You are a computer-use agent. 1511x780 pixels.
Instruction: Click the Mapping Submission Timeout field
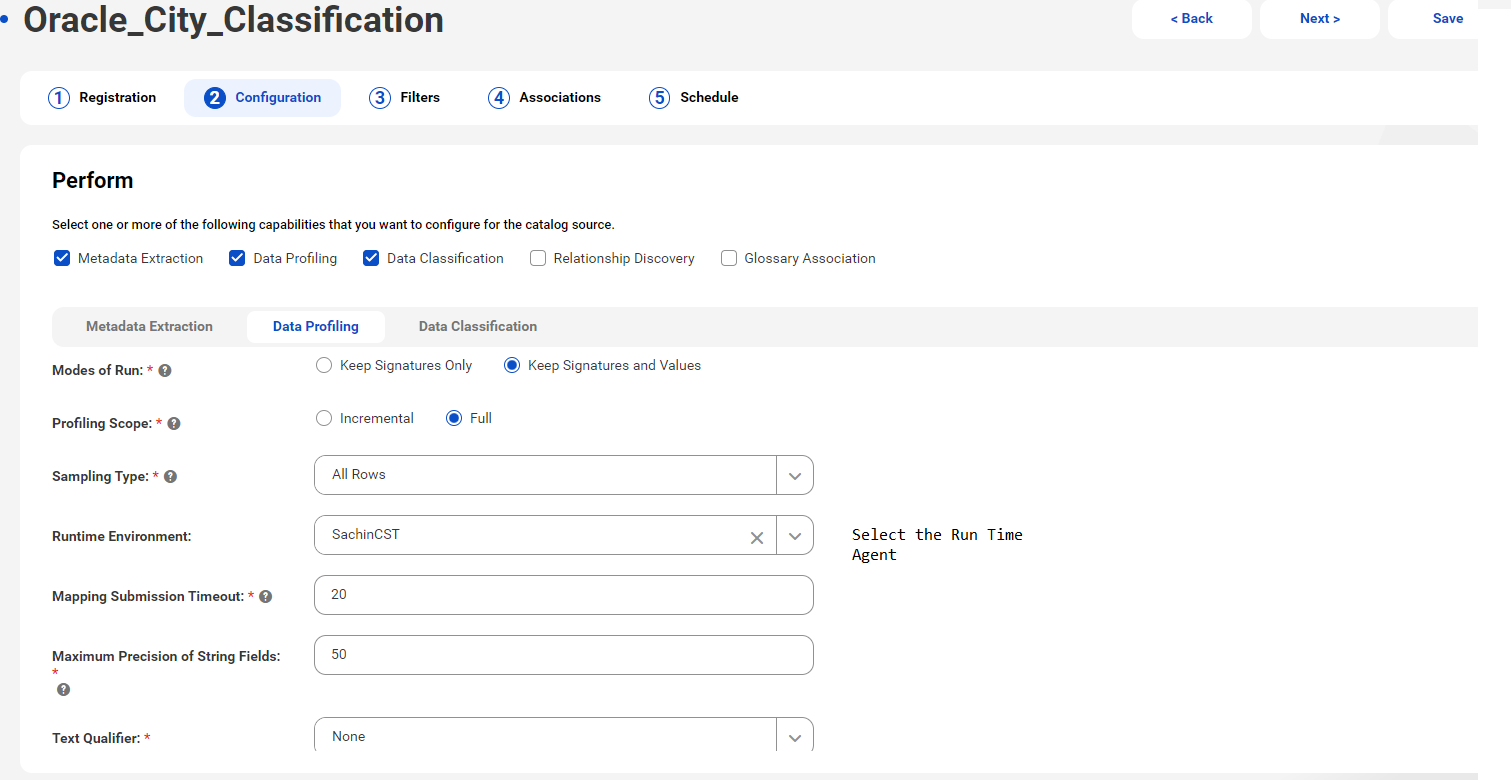pyautogui.click(x=564, y=595)
